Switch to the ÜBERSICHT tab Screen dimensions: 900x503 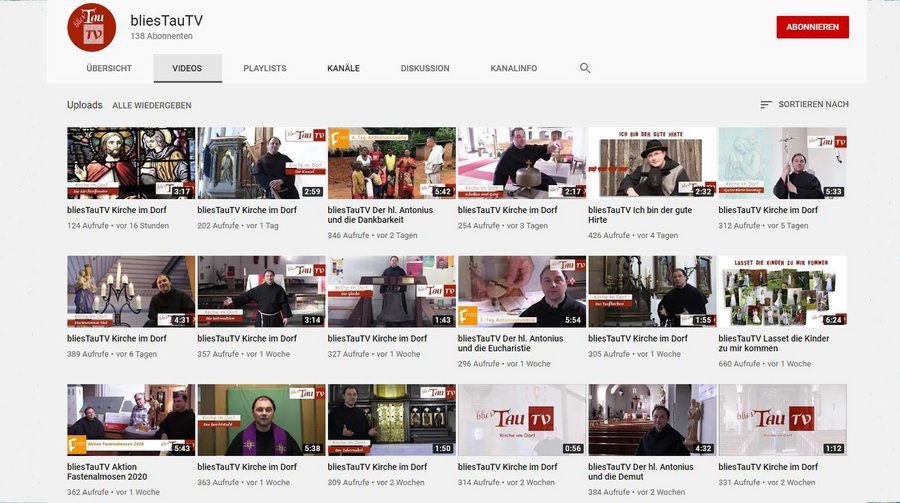coord(109,68)
